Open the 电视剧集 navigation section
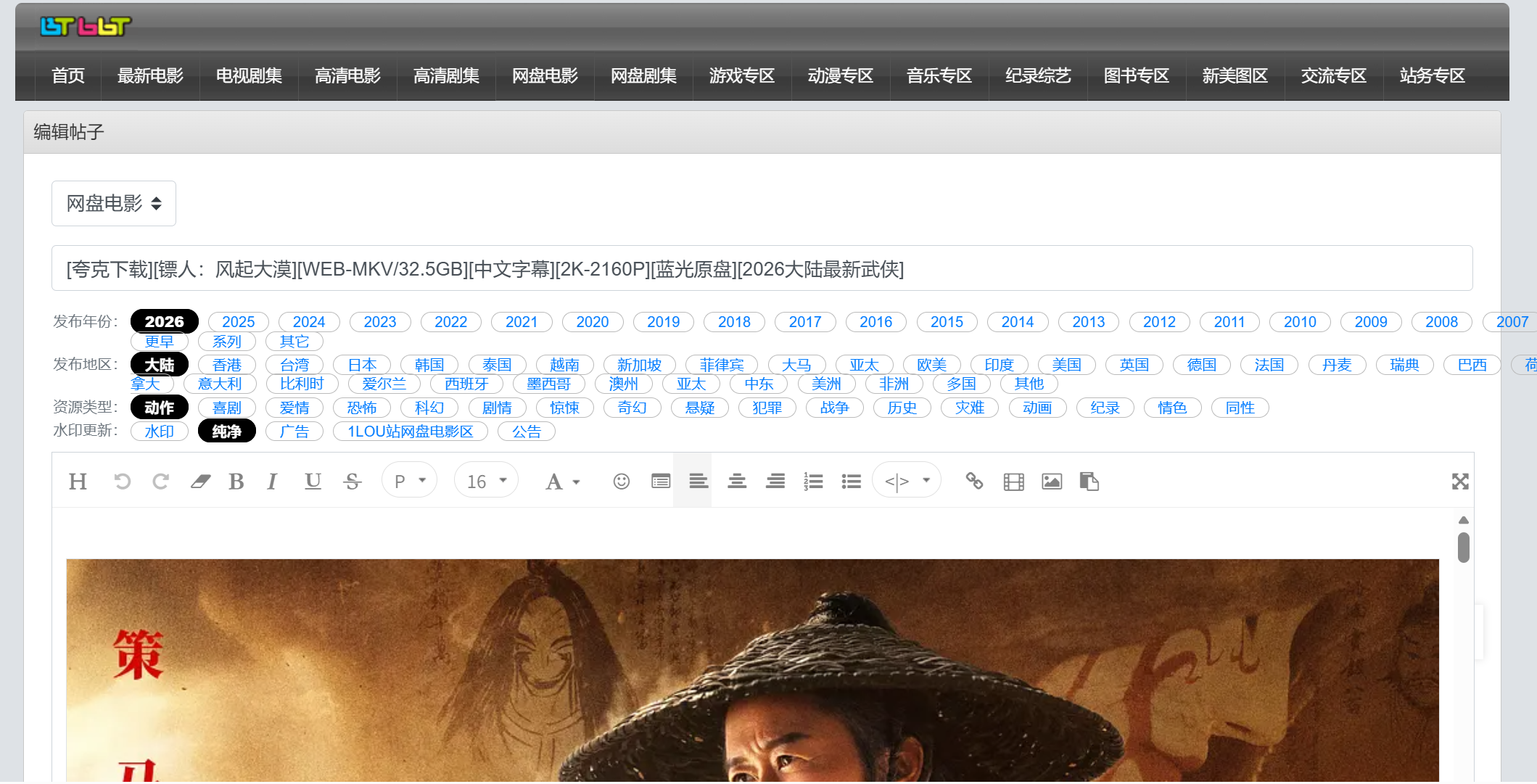 249,75
